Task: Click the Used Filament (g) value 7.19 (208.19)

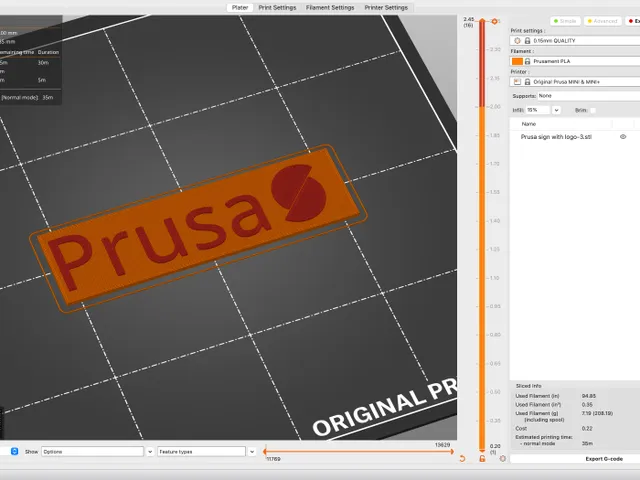Action: coord(598,413)
